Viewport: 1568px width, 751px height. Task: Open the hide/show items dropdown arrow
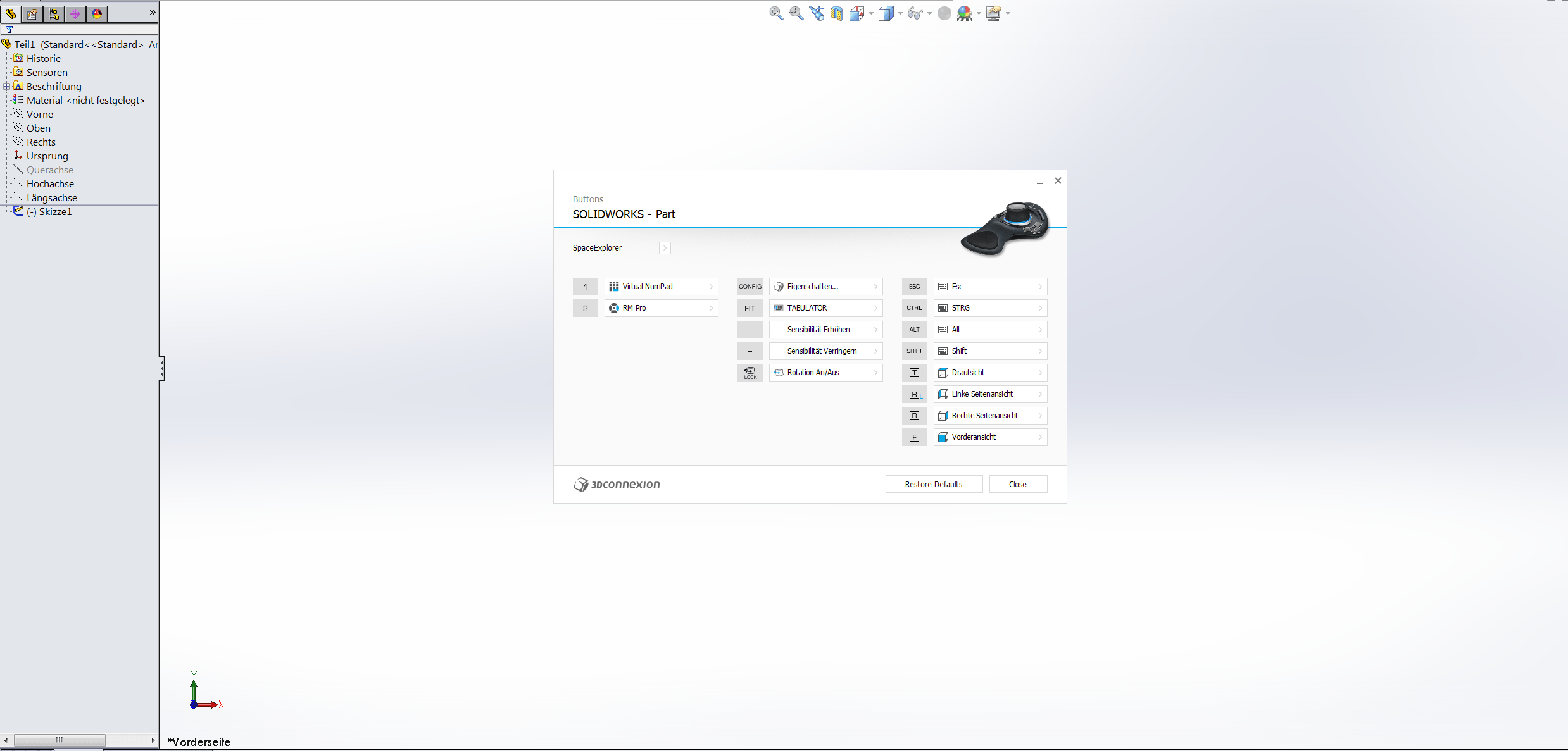click(x=929, y=13)
